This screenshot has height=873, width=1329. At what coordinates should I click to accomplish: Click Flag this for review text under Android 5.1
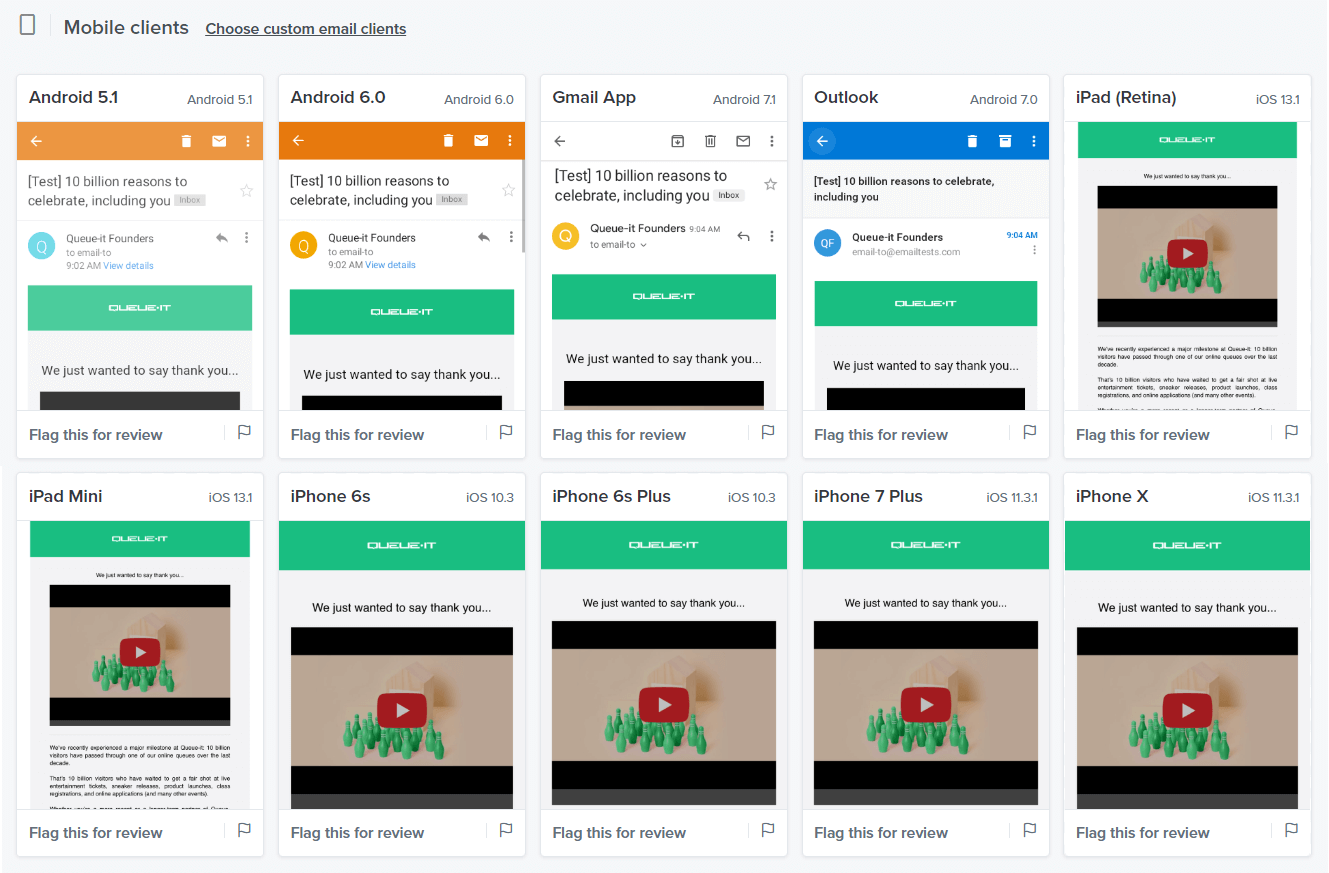pos(96,434)
